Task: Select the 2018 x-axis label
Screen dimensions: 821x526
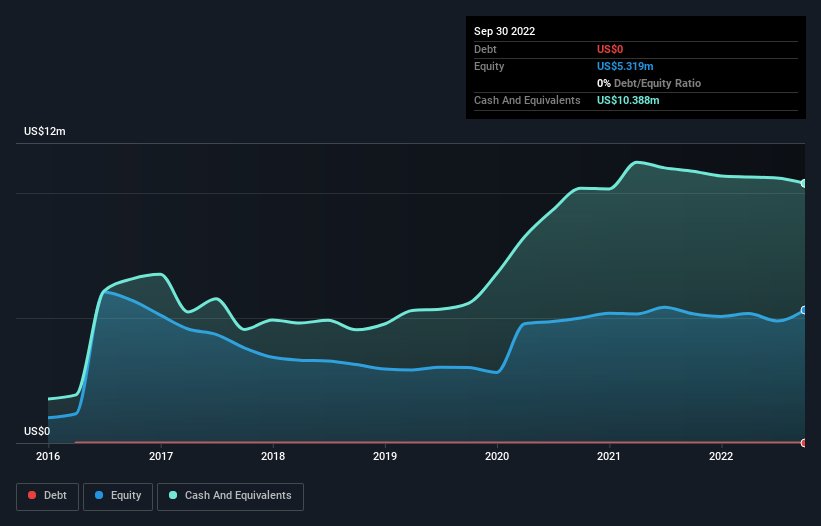Action: 273,456
